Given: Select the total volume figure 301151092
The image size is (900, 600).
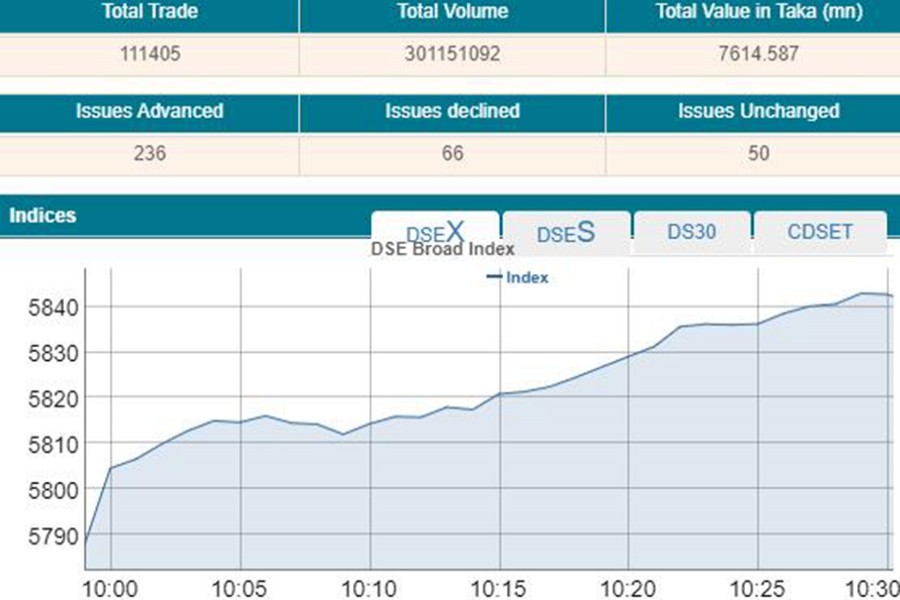Looking at the screenshot, I should (x=452, y=54).
